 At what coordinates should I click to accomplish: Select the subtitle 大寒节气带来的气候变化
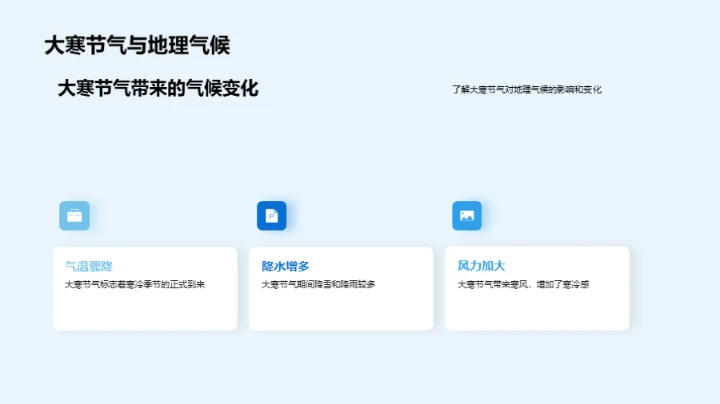[158, 88]
